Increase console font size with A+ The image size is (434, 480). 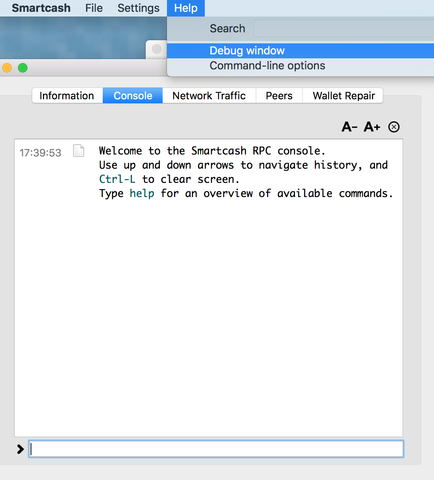(x=372, y=127)
